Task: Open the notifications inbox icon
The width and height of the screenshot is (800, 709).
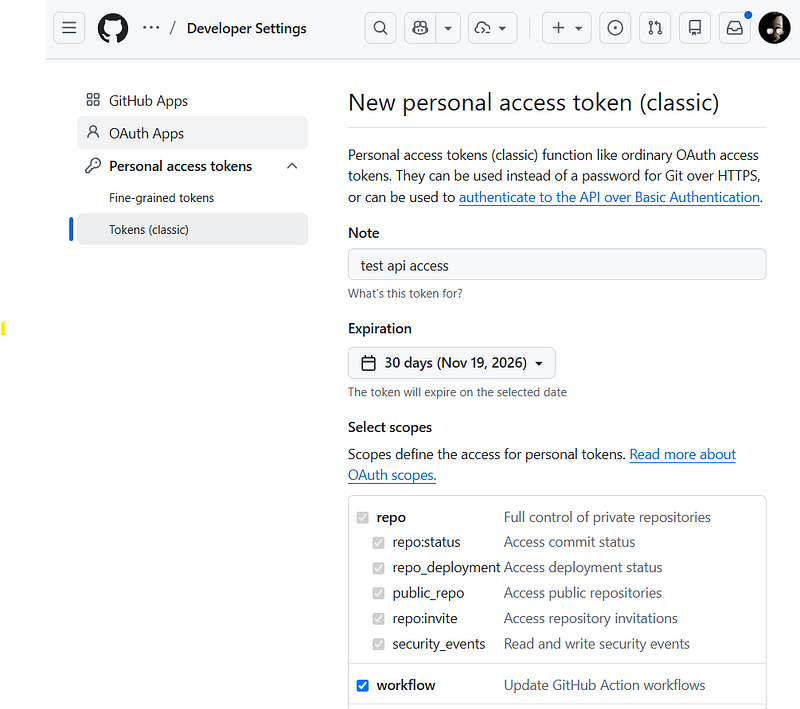Action: click(x=735, y=28)
